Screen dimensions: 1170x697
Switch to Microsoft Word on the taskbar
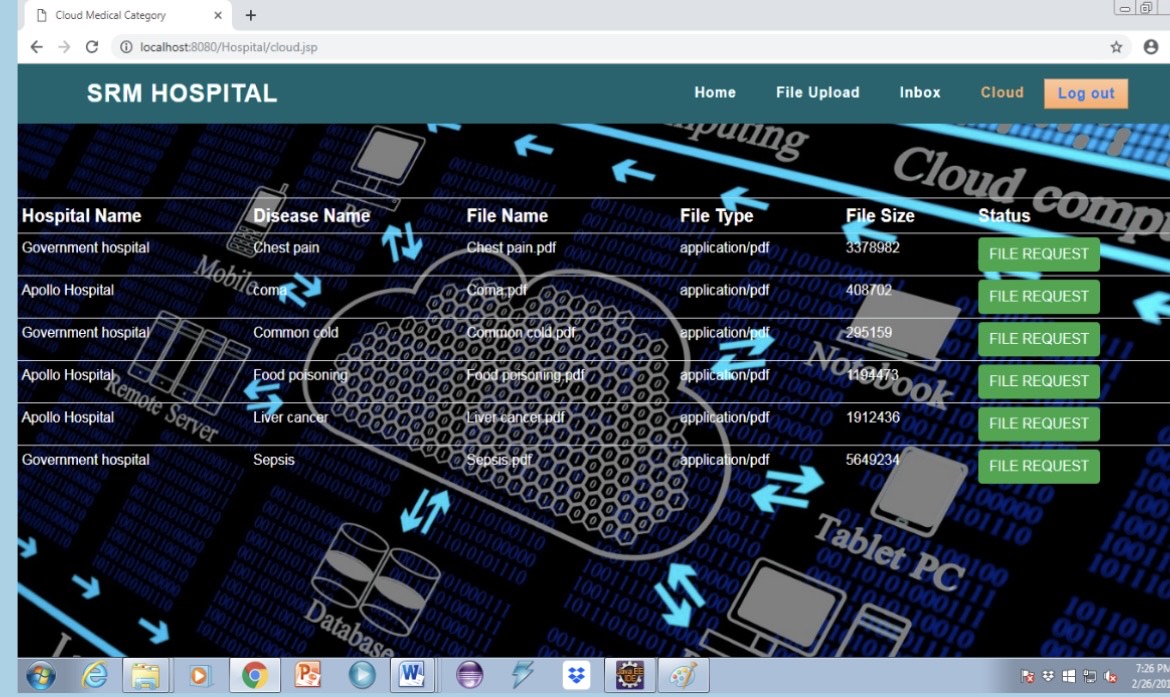coord(412,675)
